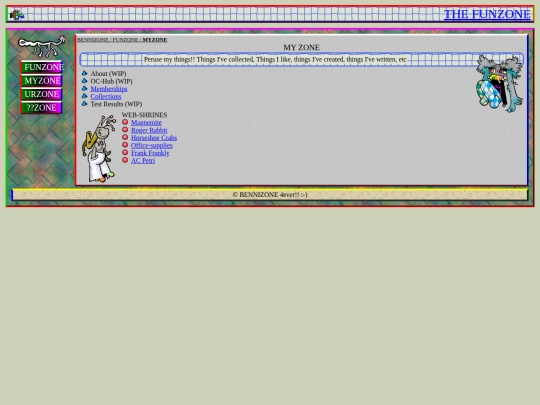This screenshot has width=540, height=405.
Task: Click the Test Results (WIP) text
Action: (x=116, y=104)
